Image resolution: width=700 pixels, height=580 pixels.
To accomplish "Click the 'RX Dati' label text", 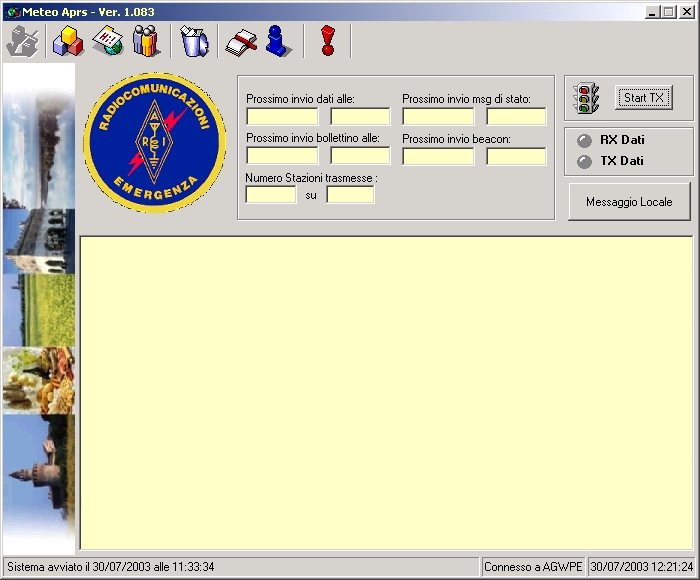I will (622, 140).
